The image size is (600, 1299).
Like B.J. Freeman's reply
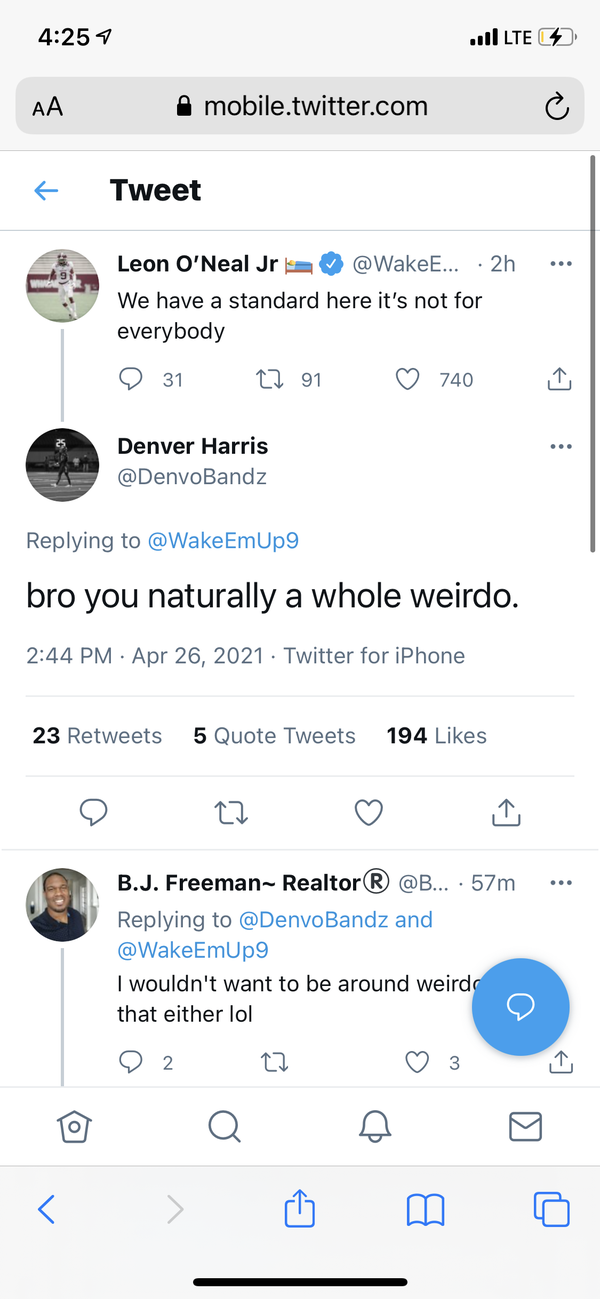pos(417,1062)
